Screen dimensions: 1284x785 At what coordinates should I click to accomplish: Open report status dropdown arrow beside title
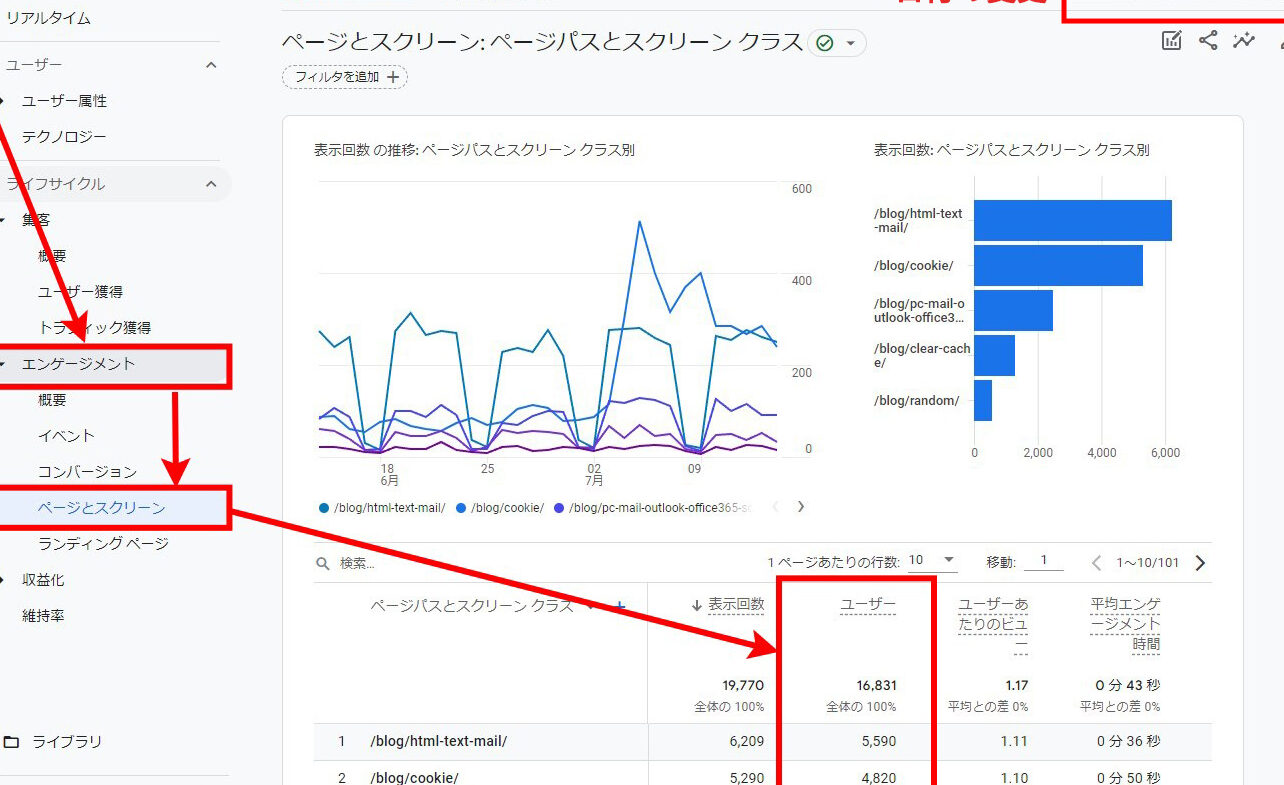tap(851, 43)
